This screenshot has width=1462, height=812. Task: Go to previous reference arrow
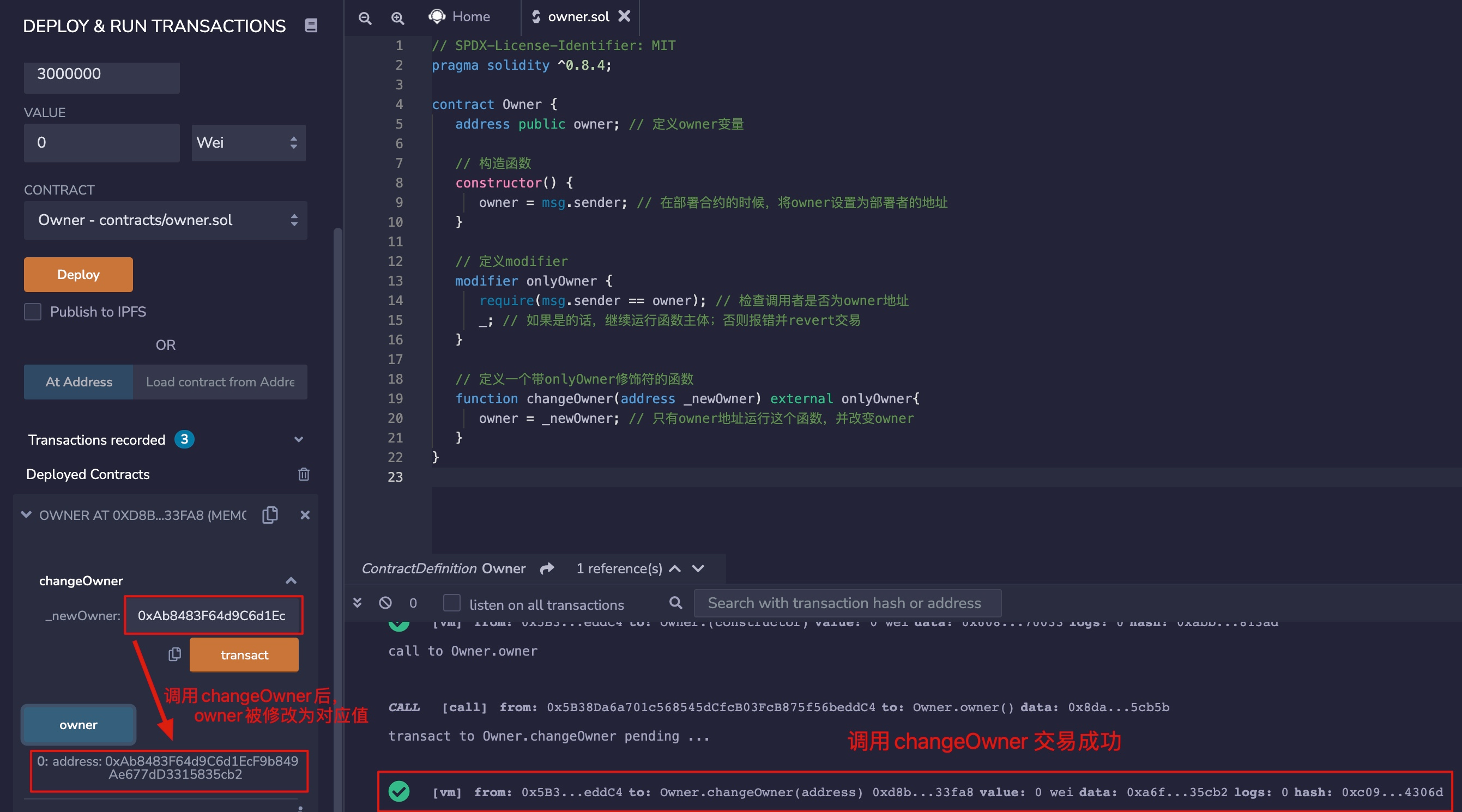(x=675, y=568)
